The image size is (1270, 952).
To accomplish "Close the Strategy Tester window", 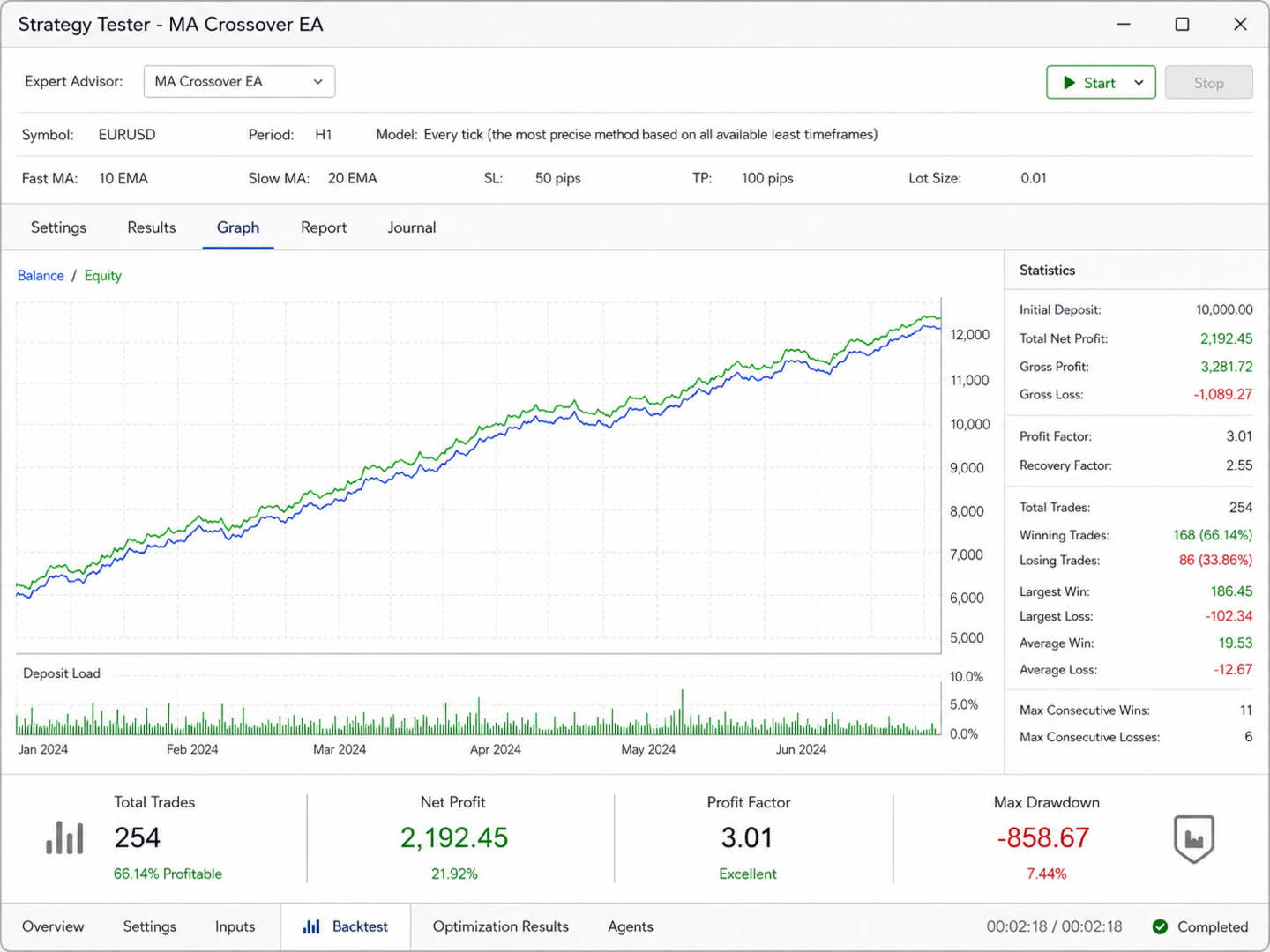I will [1240, 25].
